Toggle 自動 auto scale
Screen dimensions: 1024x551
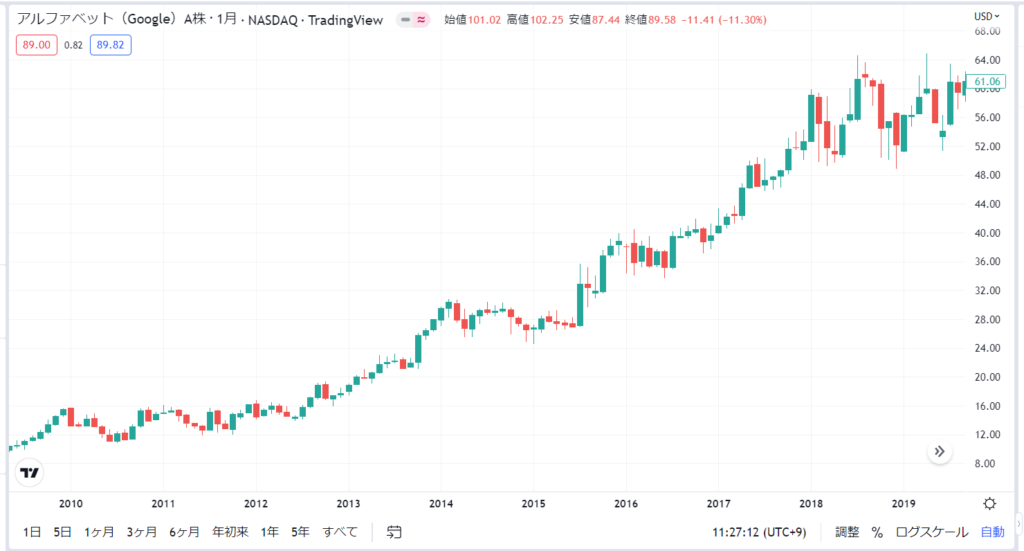click(993, 532)
